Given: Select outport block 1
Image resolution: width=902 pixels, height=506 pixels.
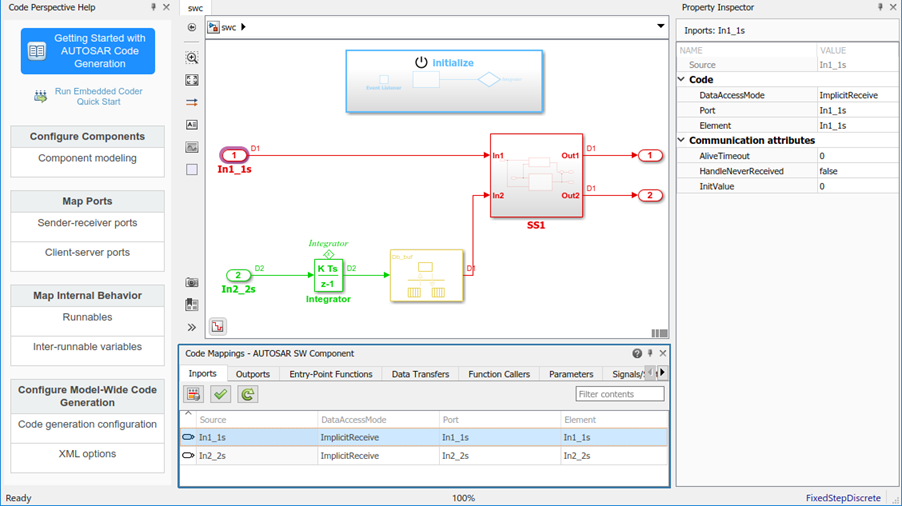Looking at the screenshot, I should click(x=650, y=155).
